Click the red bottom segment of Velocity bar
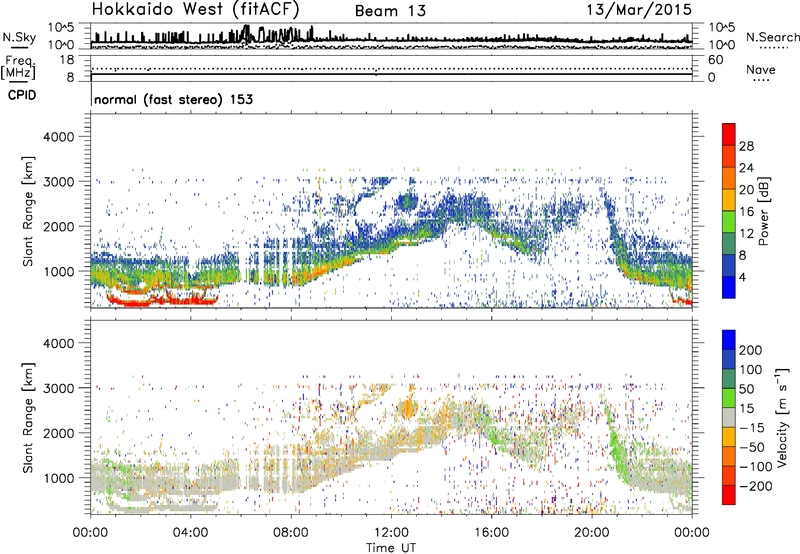Screen dimensions: 800x554 point(729,495)
